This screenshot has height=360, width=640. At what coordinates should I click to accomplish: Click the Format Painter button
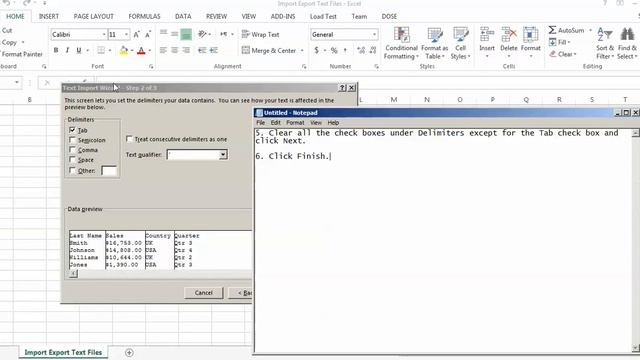(x=22, y=54)
